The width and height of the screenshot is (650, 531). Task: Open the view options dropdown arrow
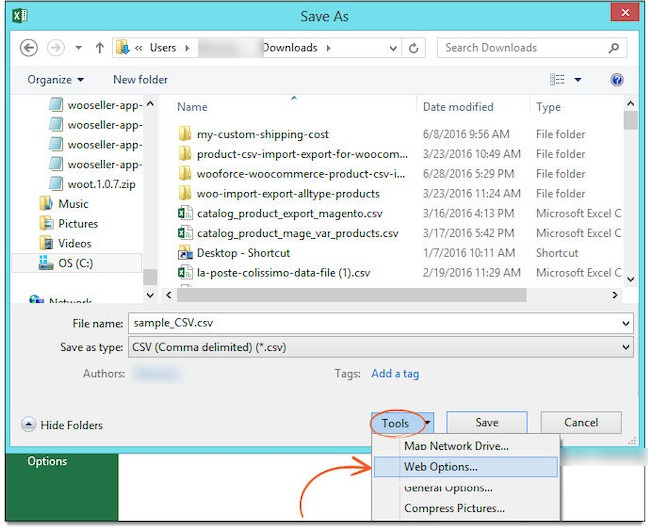point(577,80)
